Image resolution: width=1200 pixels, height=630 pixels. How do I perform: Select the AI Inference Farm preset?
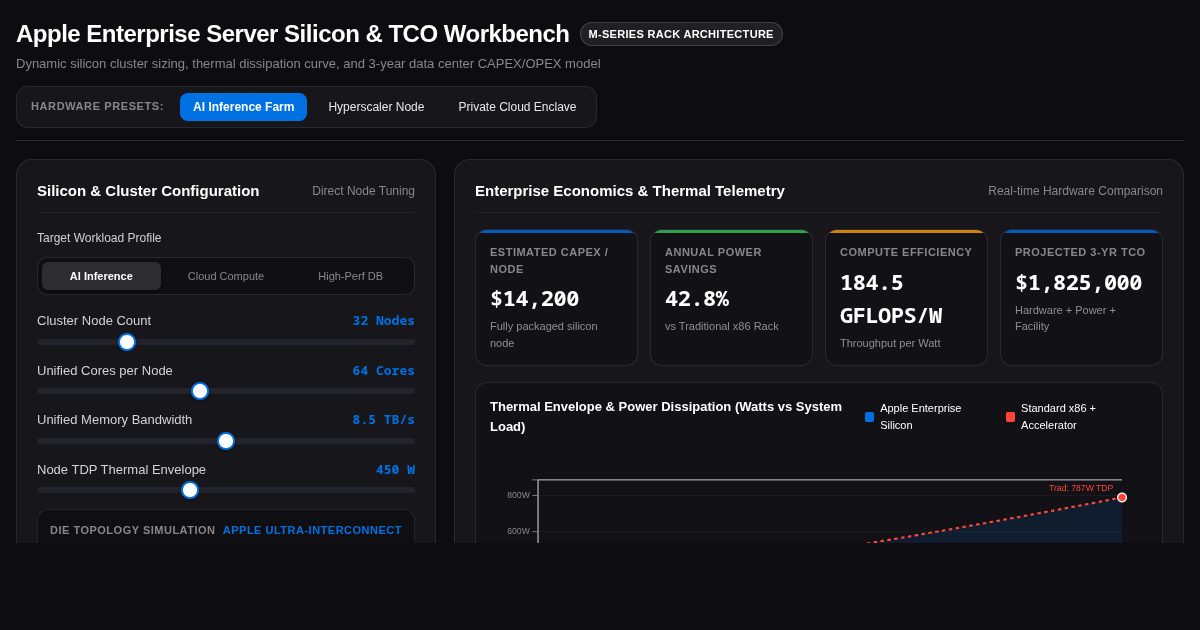(x=243, y=107)
